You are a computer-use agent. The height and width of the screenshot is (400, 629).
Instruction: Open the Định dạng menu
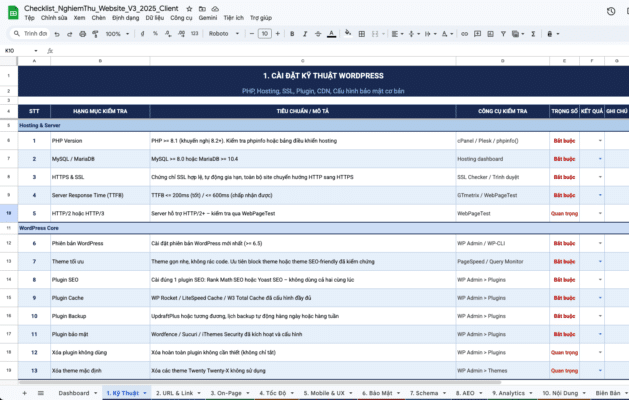coord(126,18)
